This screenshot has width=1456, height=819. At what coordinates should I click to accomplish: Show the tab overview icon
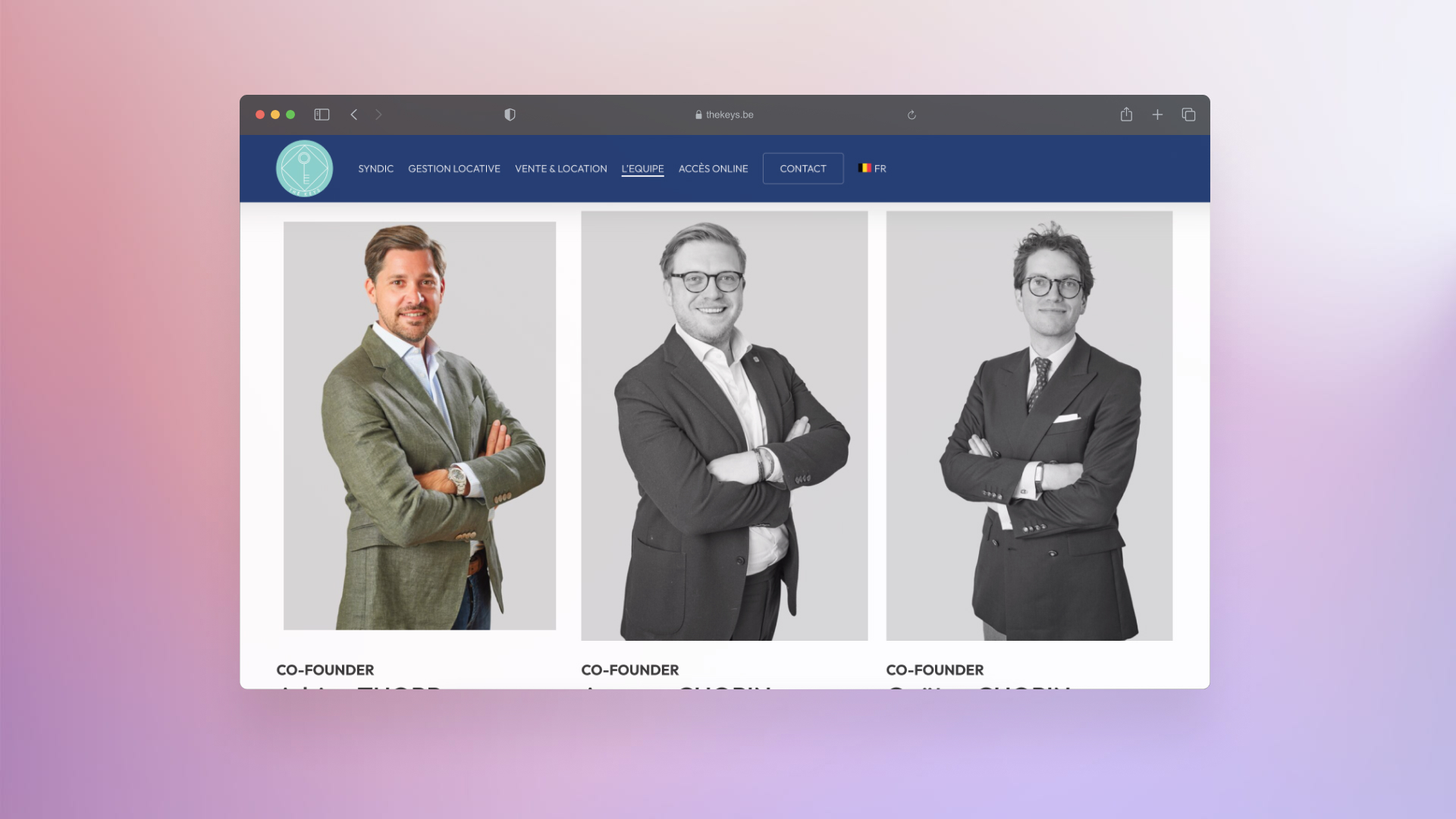point(1188,115)
